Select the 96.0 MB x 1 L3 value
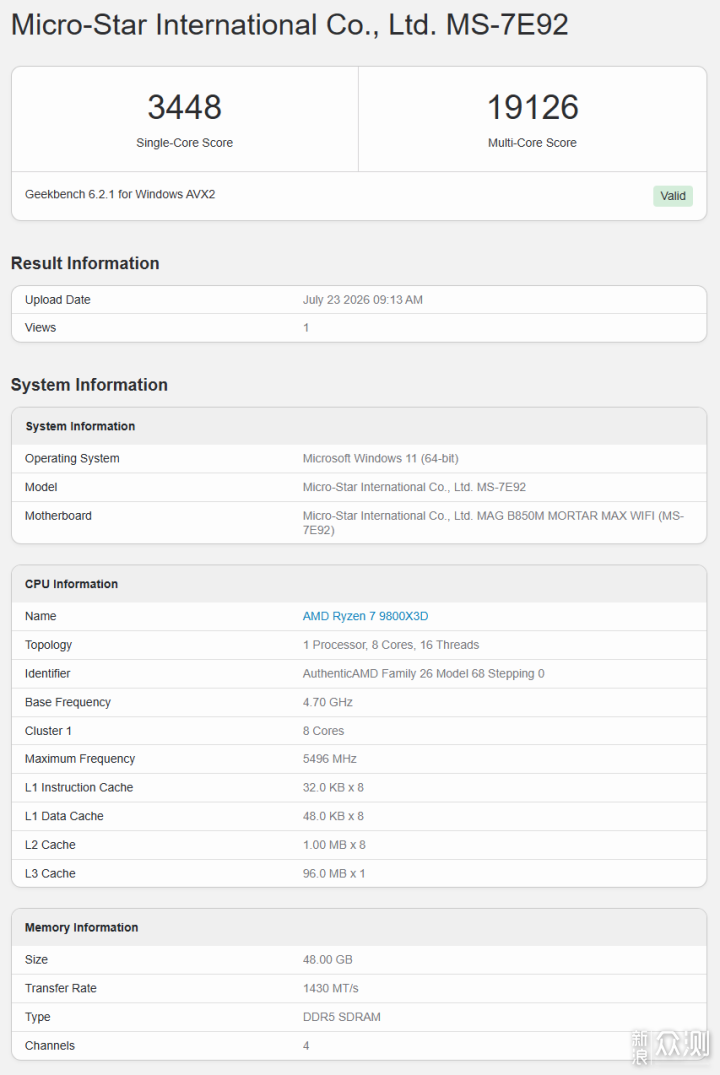 (334, 873)
